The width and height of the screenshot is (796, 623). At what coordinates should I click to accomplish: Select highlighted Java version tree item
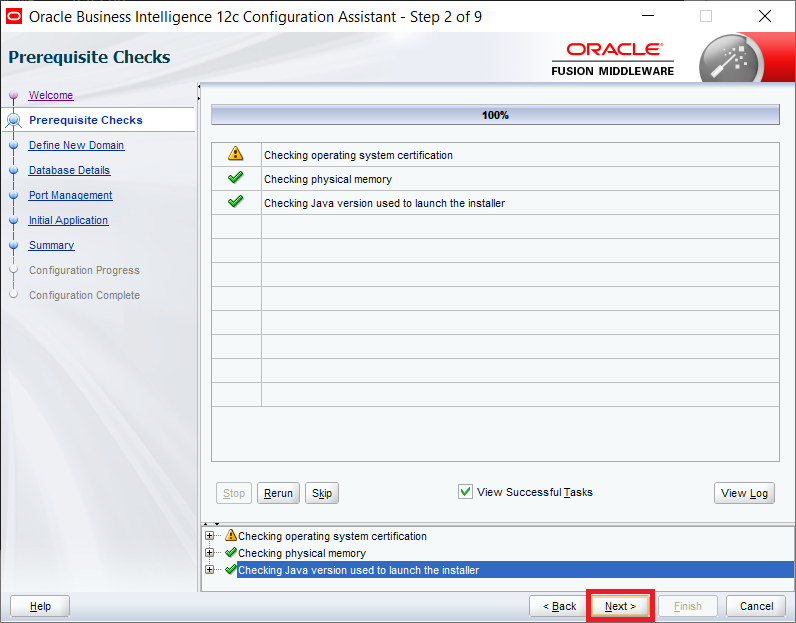pos(515,570)
